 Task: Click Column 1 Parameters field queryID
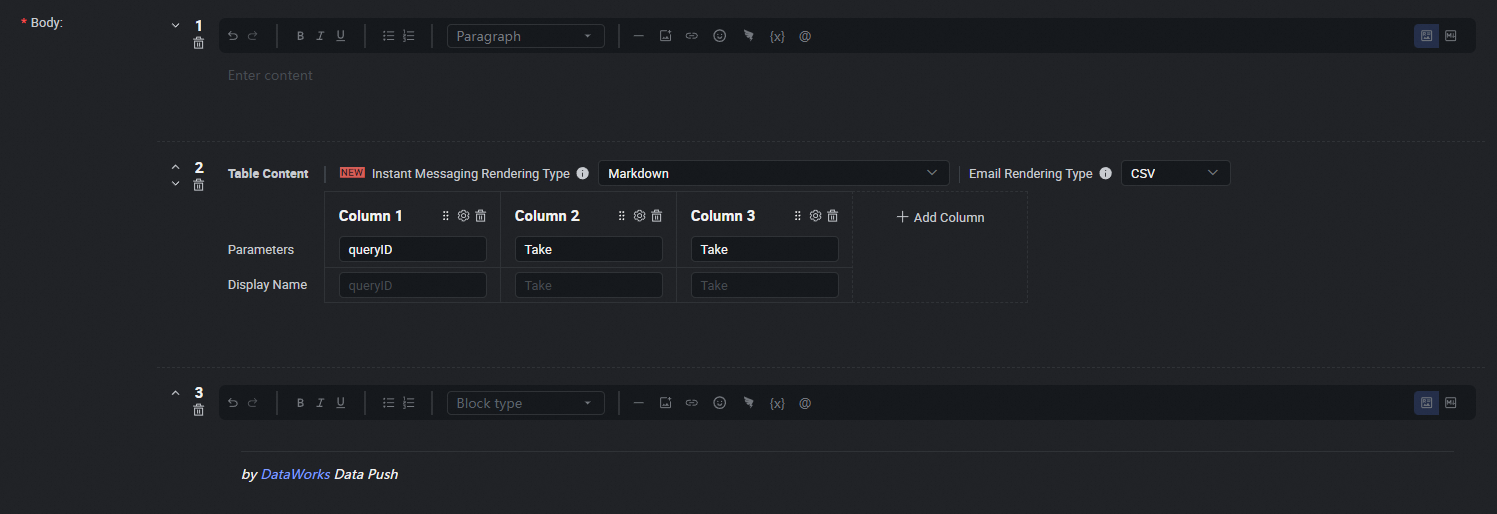(x=413, y=249)
